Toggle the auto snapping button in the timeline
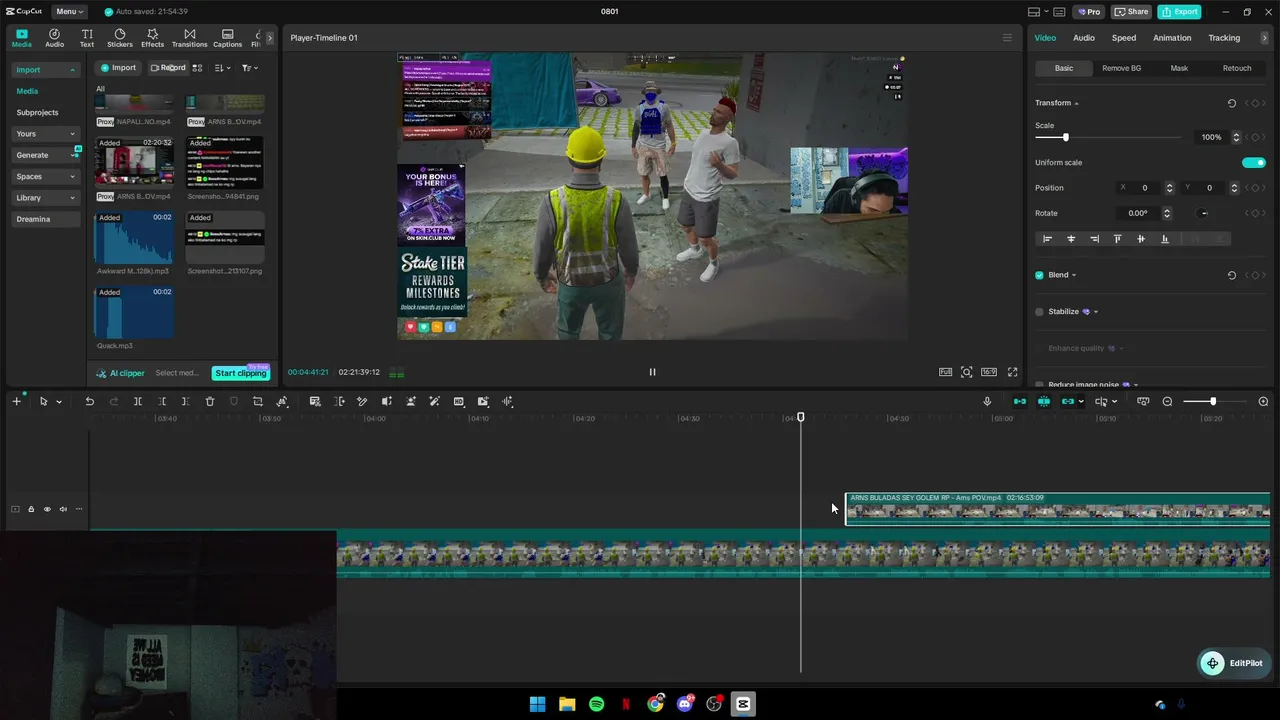The height and width of the screenshot is (720, 1280). point(1043,401)
